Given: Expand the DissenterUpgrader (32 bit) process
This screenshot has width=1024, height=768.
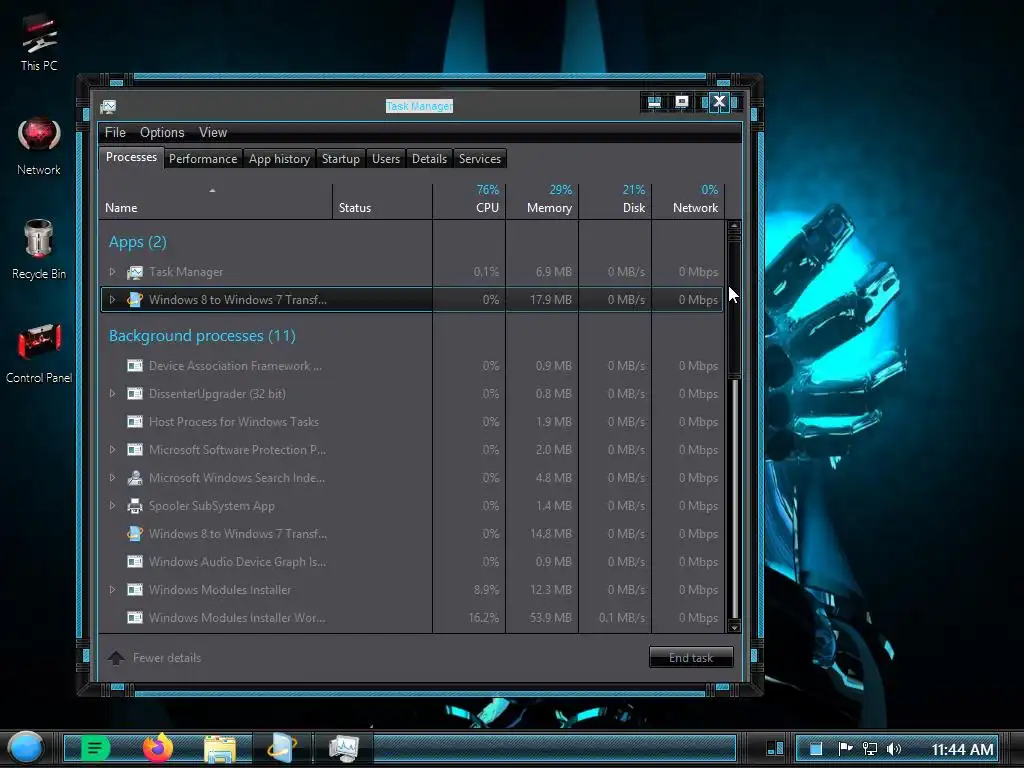Looking at the screenshot, I should [x=112, y=394].
